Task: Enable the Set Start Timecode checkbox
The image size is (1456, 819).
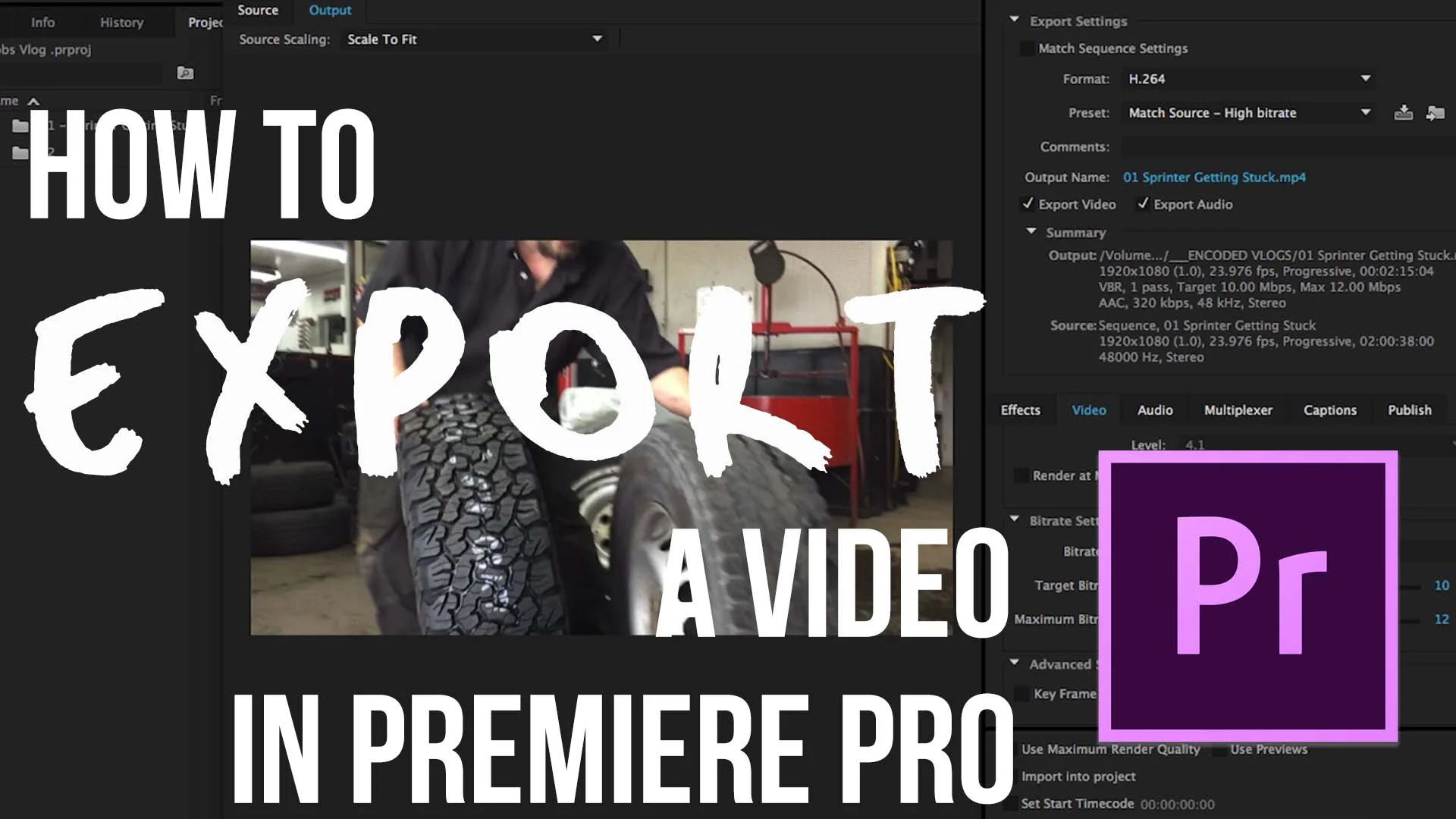Action: click(1010, 804)
